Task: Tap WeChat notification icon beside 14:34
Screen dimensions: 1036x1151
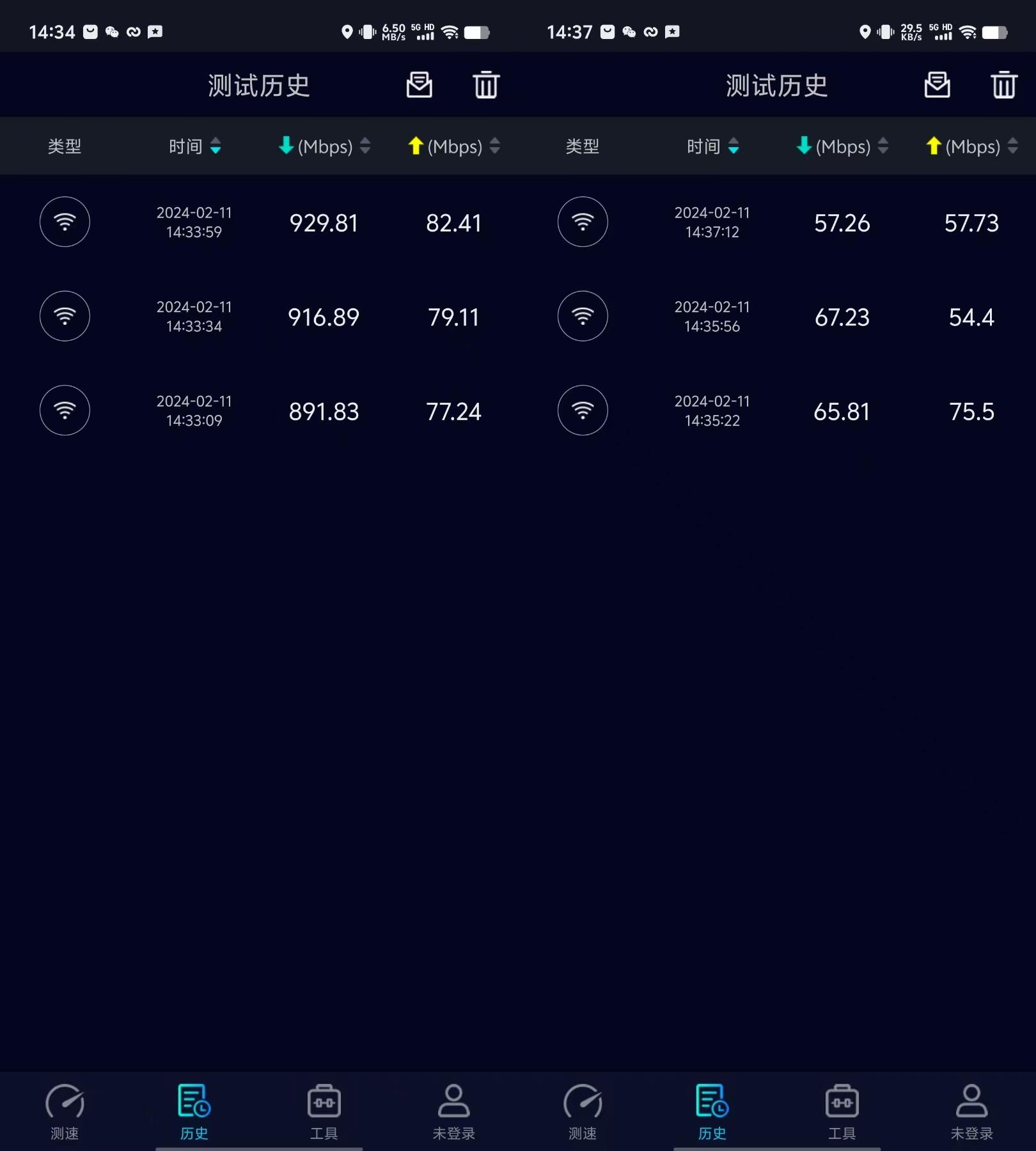Action: click(112, 32)
